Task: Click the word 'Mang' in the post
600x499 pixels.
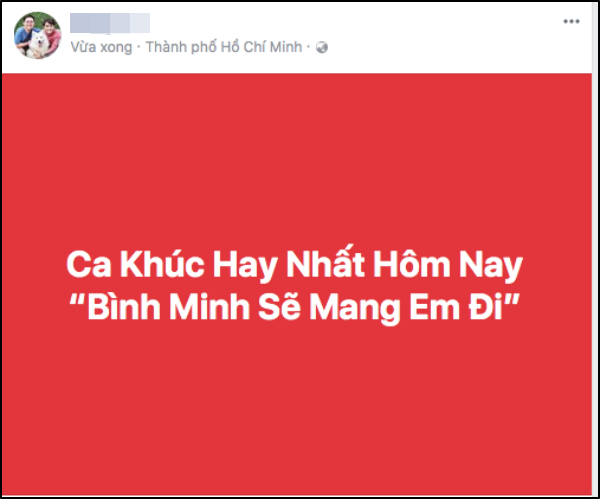Action: click(354, 308)
